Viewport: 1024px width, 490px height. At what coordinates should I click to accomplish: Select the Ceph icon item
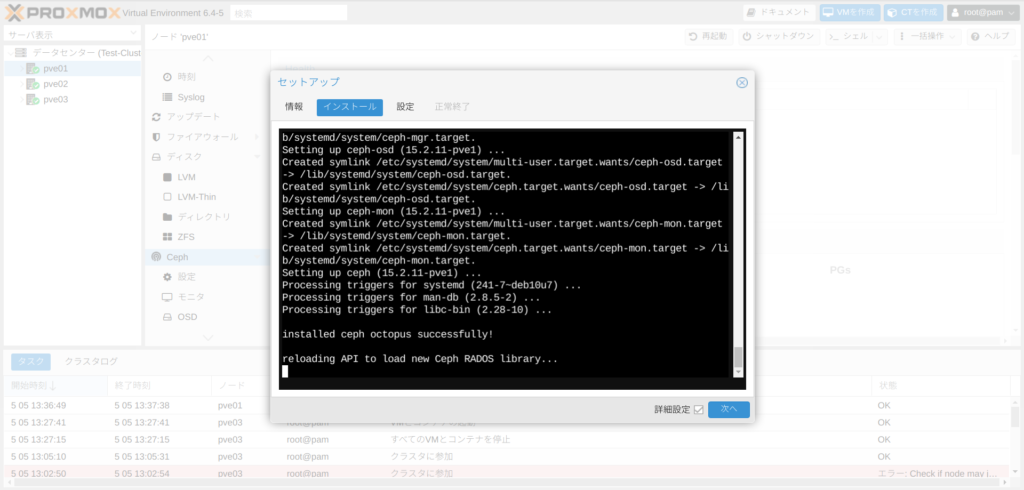[x=156, y=257]
